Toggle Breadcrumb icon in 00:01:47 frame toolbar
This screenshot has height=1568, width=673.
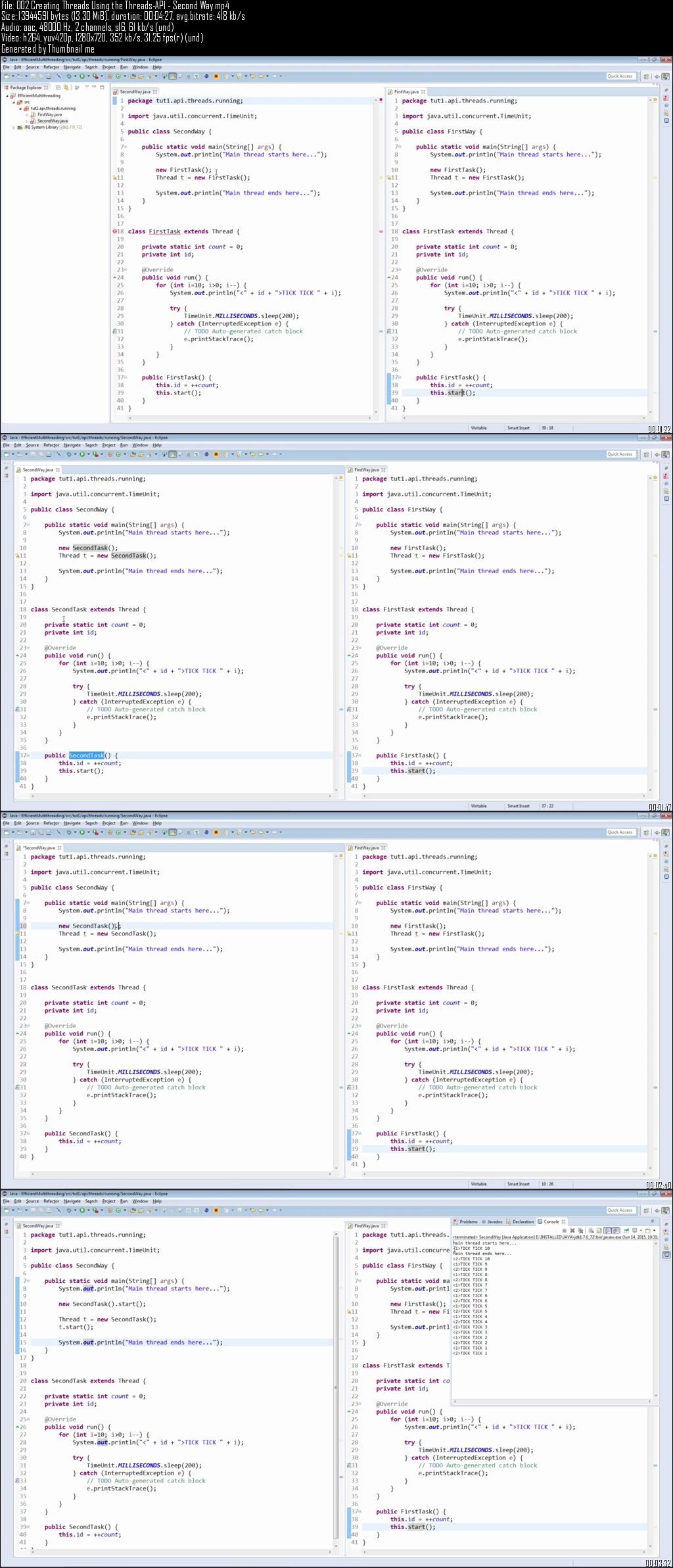[x=164, y=454]
